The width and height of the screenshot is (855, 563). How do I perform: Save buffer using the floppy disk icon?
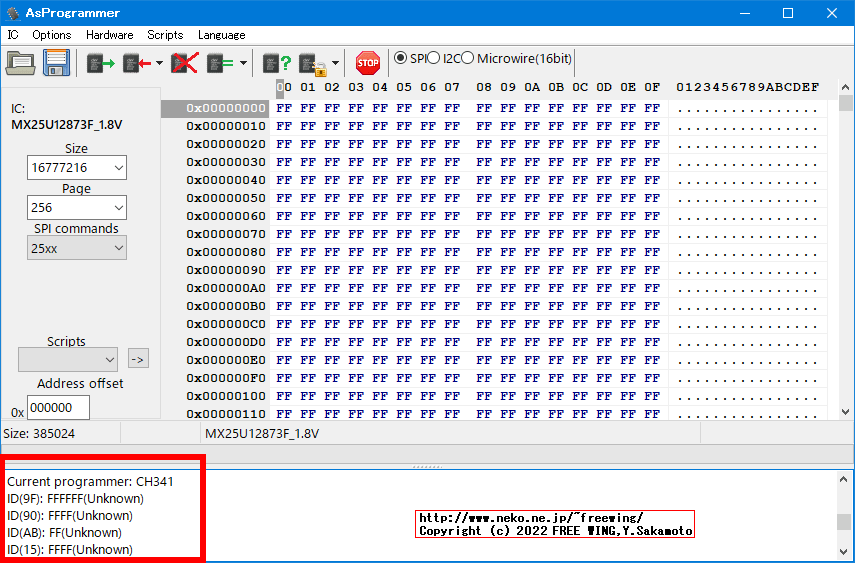(57, 62)
